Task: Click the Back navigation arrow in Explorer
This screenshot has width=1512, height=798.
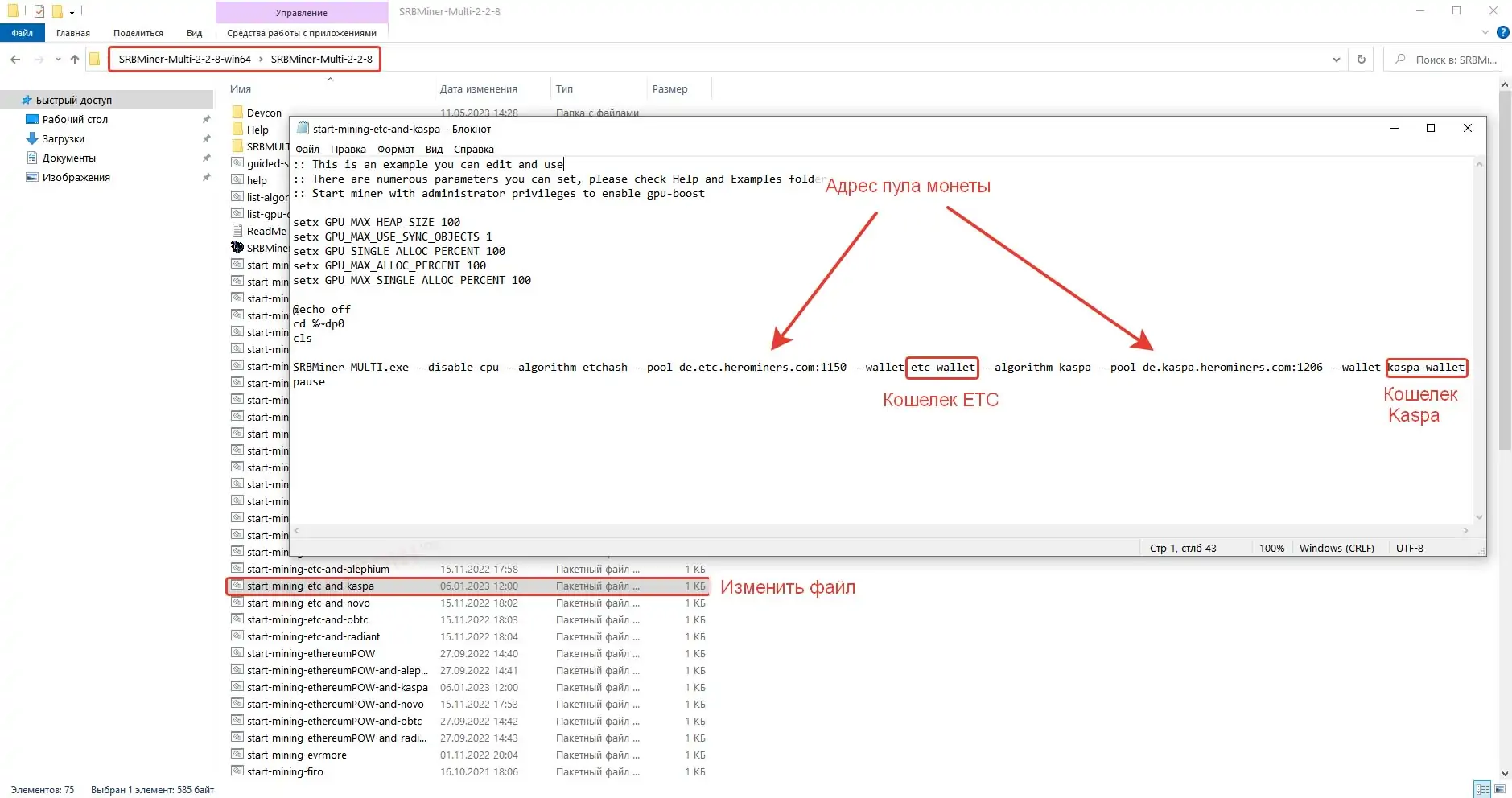Action: click(15, 59)
